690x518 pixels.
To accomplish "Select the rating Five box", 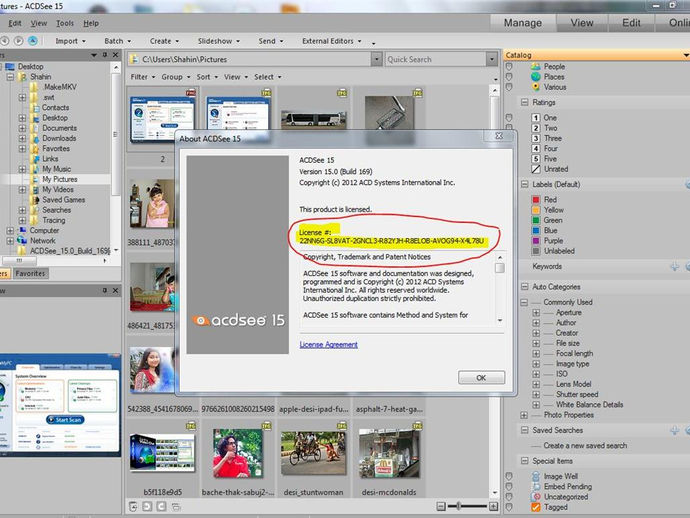I will tap(536, 159).
